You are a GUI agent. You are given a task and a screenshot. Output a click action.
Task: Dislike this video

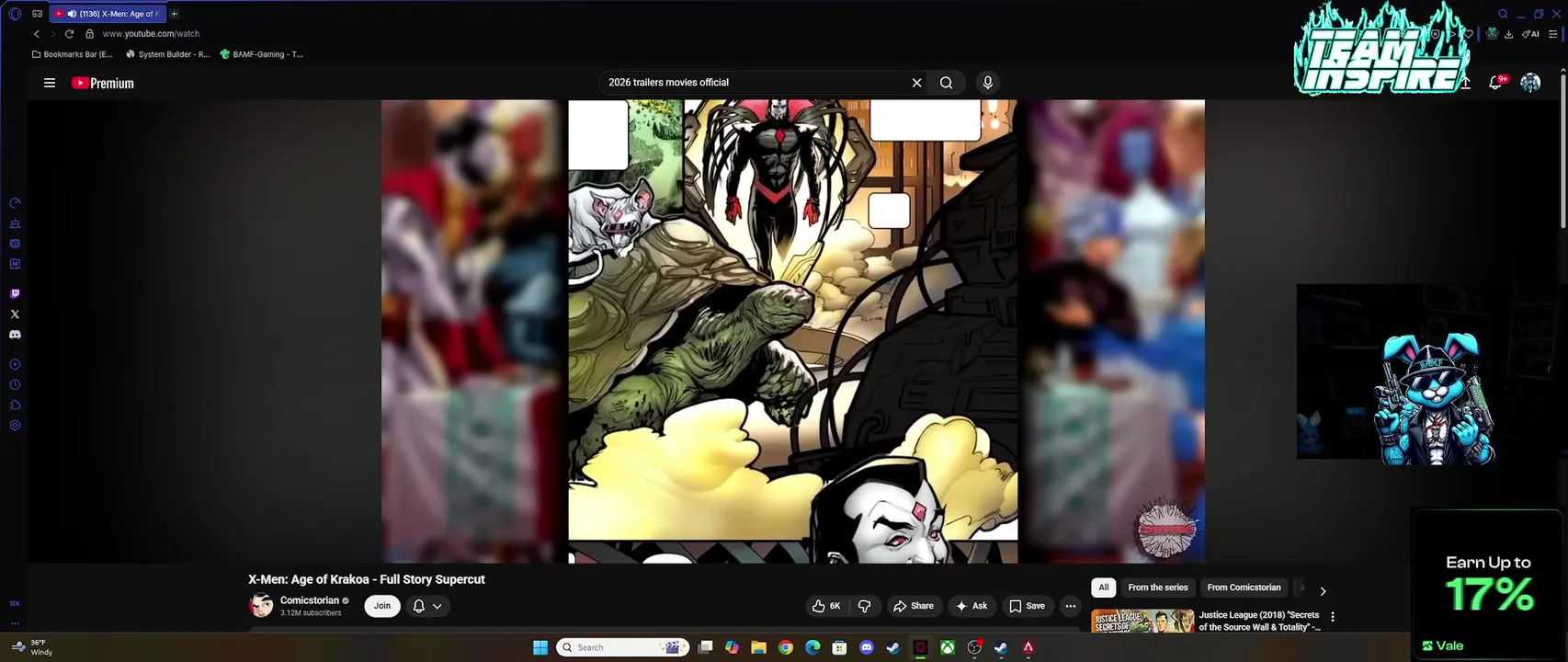(864, 606)
